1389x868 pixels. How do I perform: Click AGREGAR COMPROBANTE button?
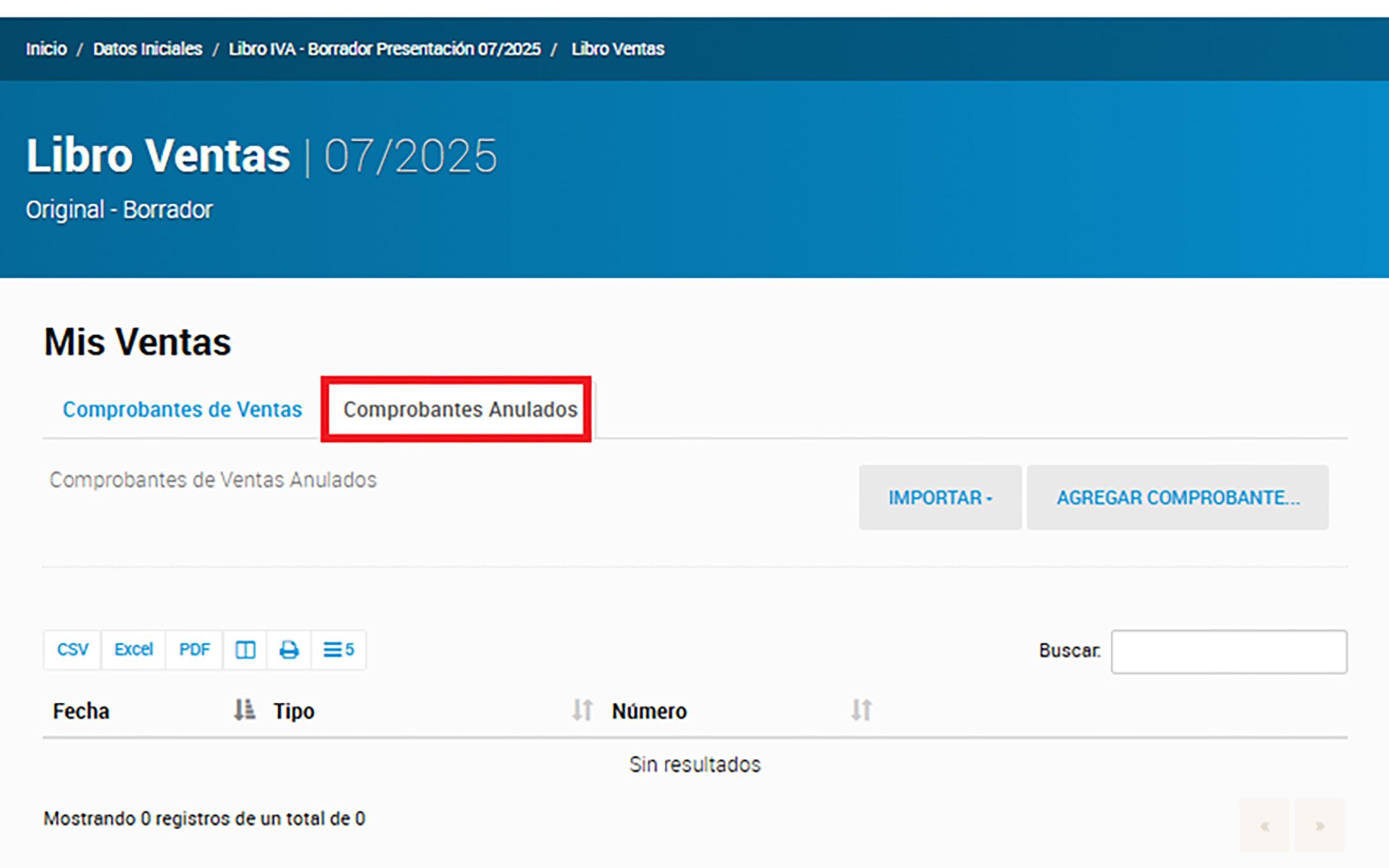1177,497
